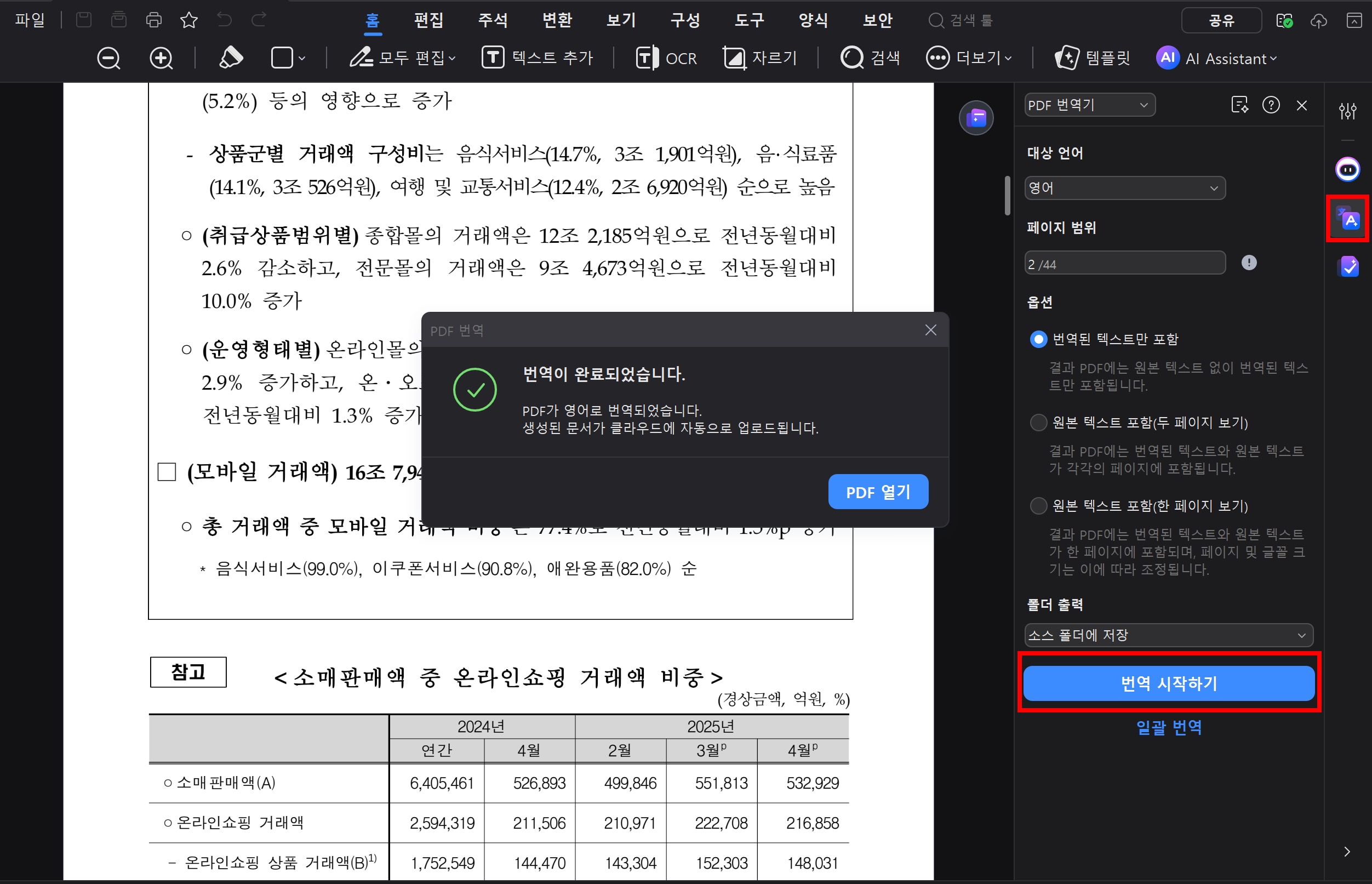Image resolution: width=1372 pixels, height=884 pixels.
Task: Switch to the 주석 tab
Action: (x=493, y=20)
